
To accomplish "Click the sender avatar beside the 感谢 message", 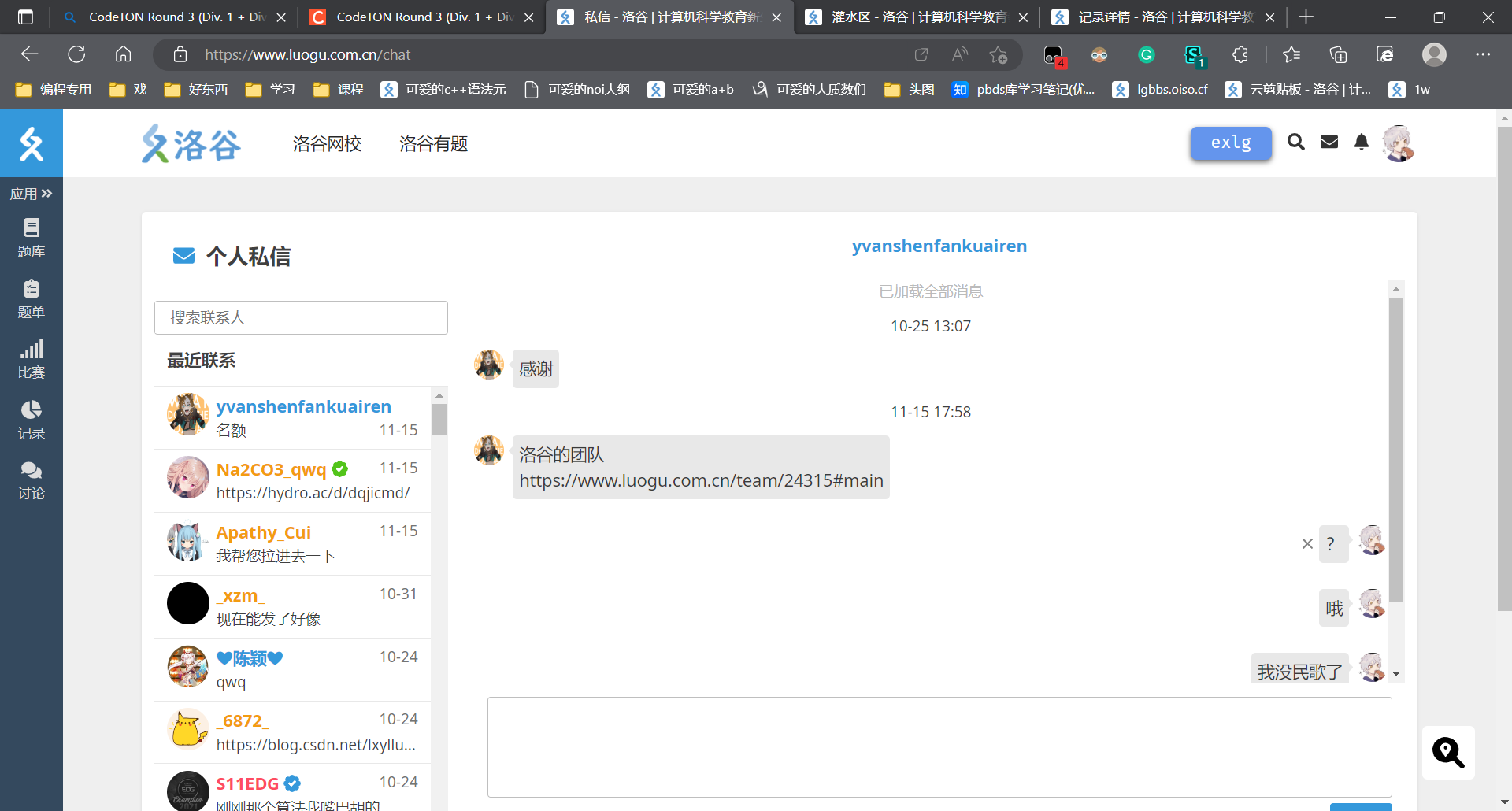I will (489, 365).
